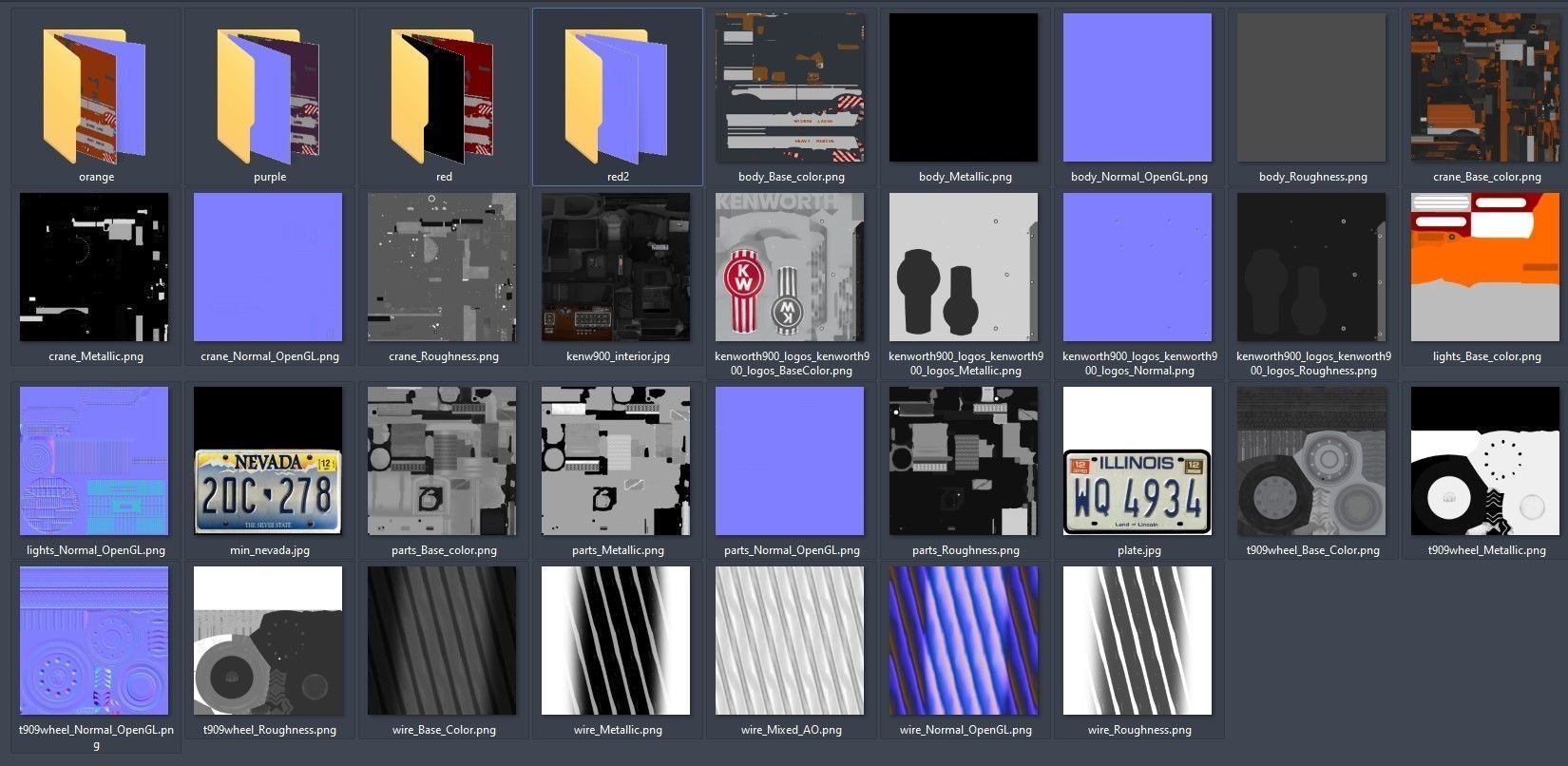Select t909wheel_Metallic.png thumbnail
Screen dimensions: 1568x766
[1486, 461]
